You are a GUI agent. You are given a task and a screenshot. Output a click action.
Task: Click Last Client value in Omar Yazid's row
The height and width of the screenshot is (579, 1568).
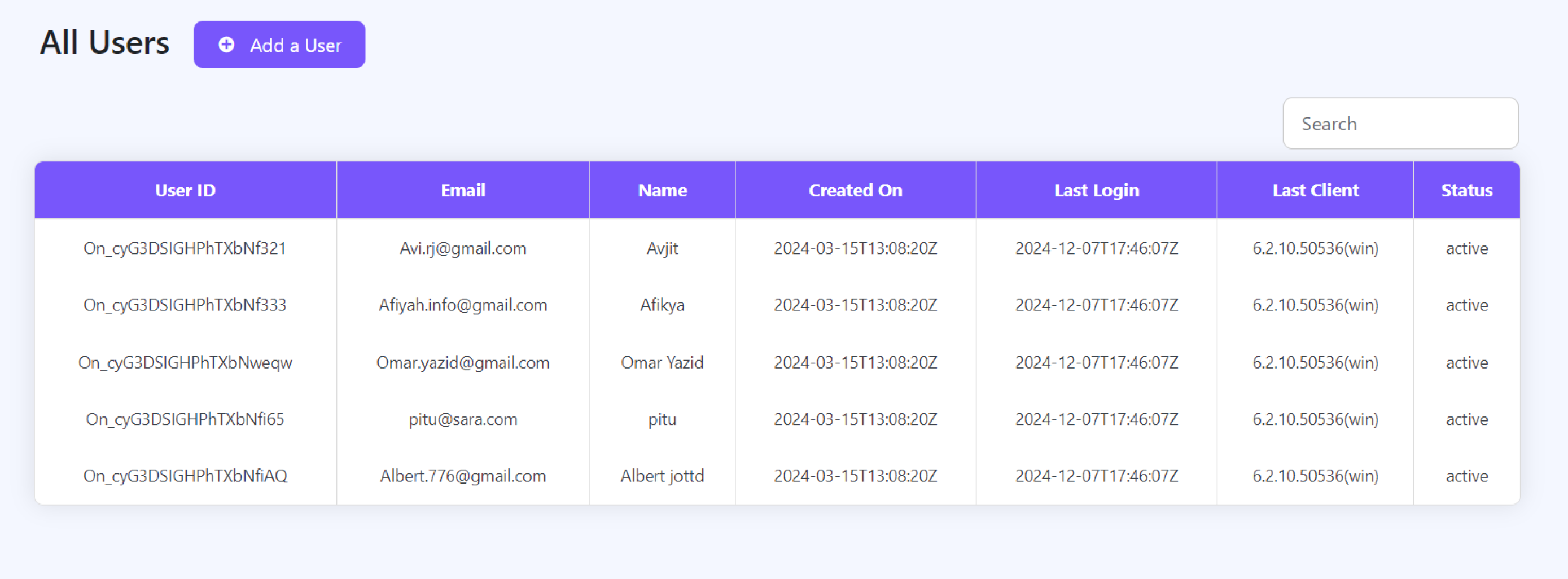pyautogui.click(x=1315, y=363)
